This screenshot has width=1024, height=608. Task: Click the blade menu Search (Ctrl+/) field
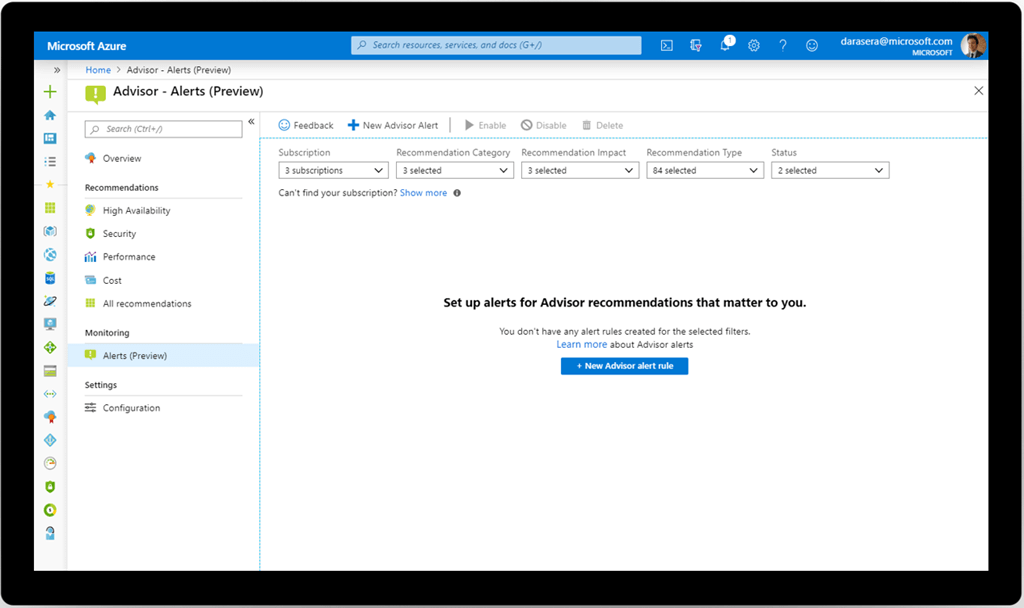pos(163,129)
